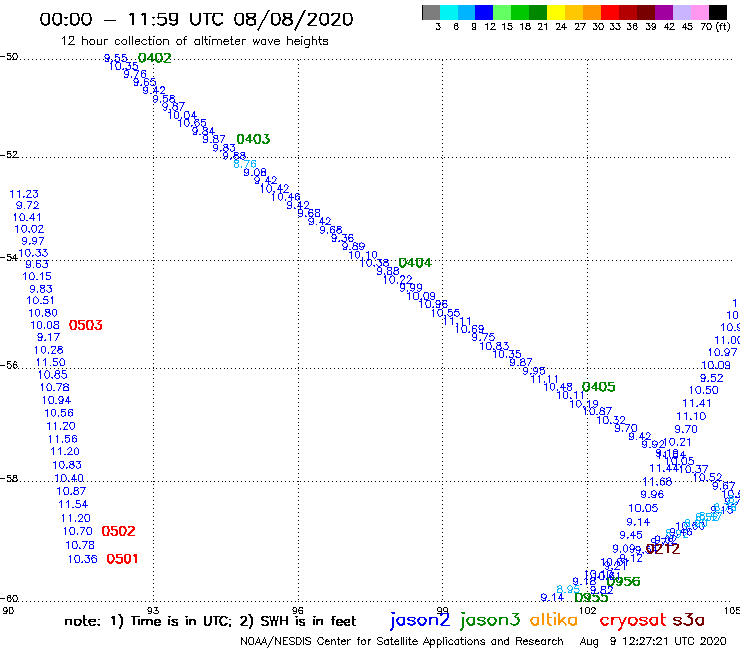This screenshot has height=650, width=740.
Task: Select the red 0501 time marker
Action: click(x=122, y=559)
